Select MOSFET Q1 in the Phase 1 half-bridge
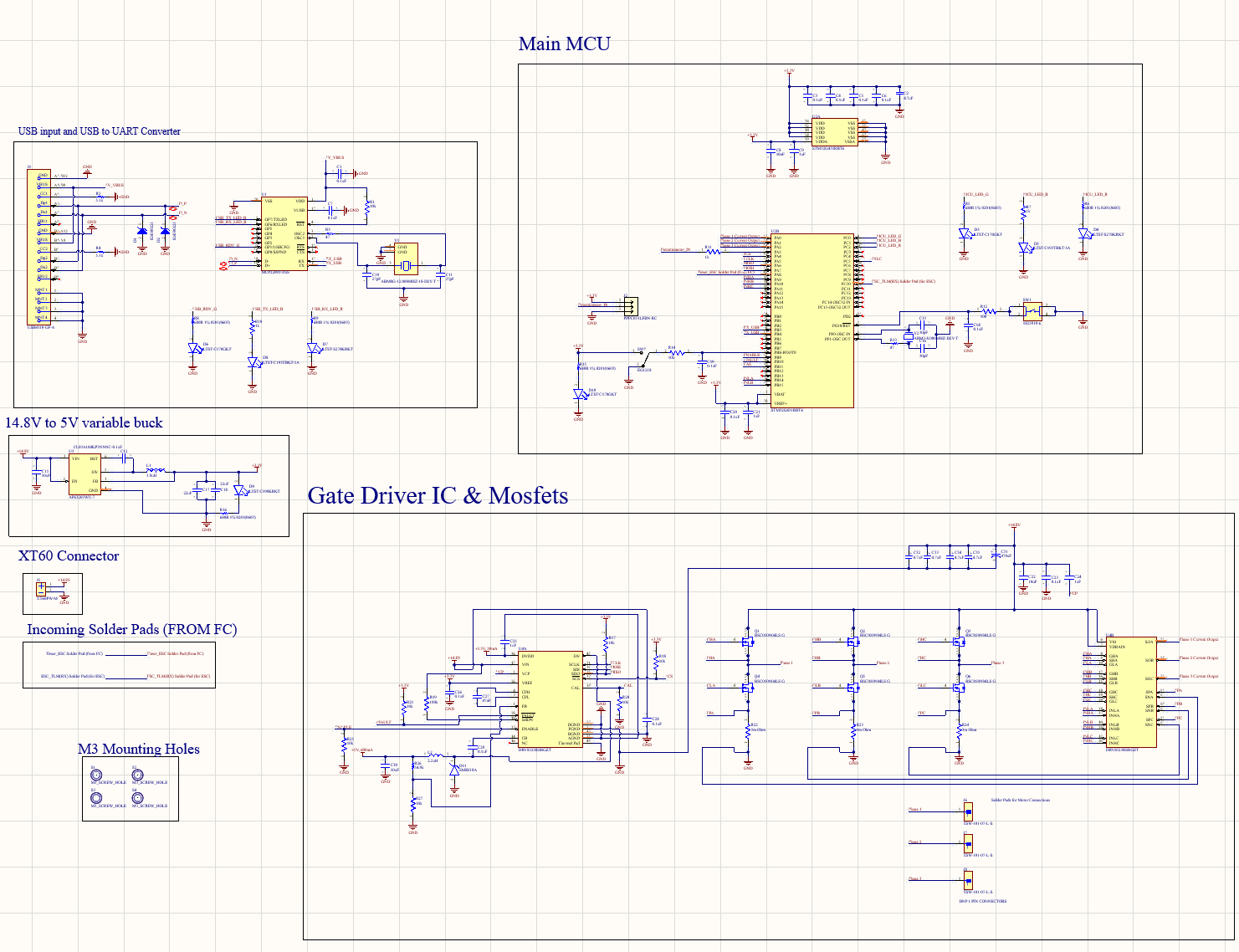The width and height of the screenshot is (1239, 952). pyautogui.click(x=749, y=640)
